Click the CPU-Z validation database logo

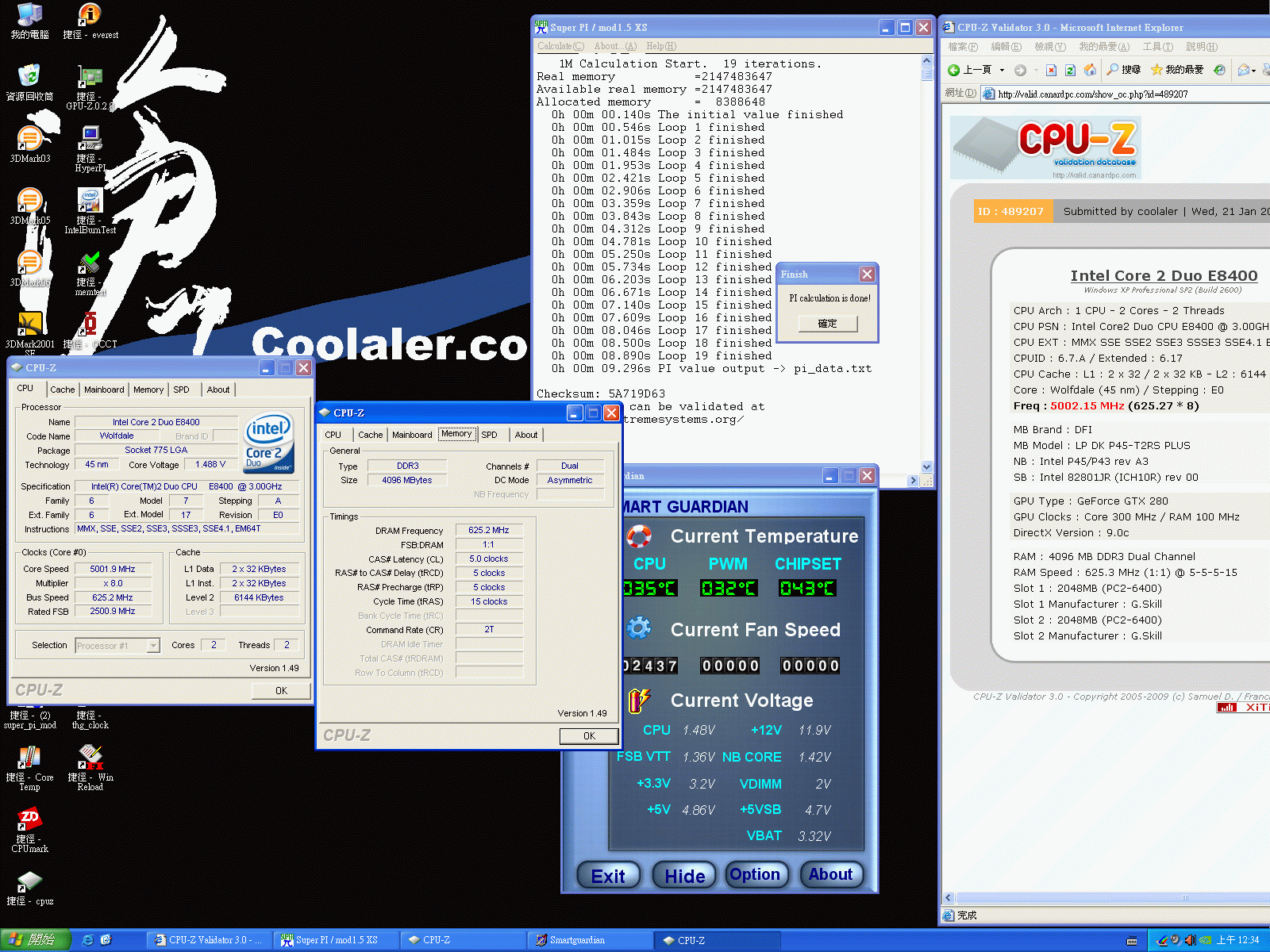[1045, 148]
